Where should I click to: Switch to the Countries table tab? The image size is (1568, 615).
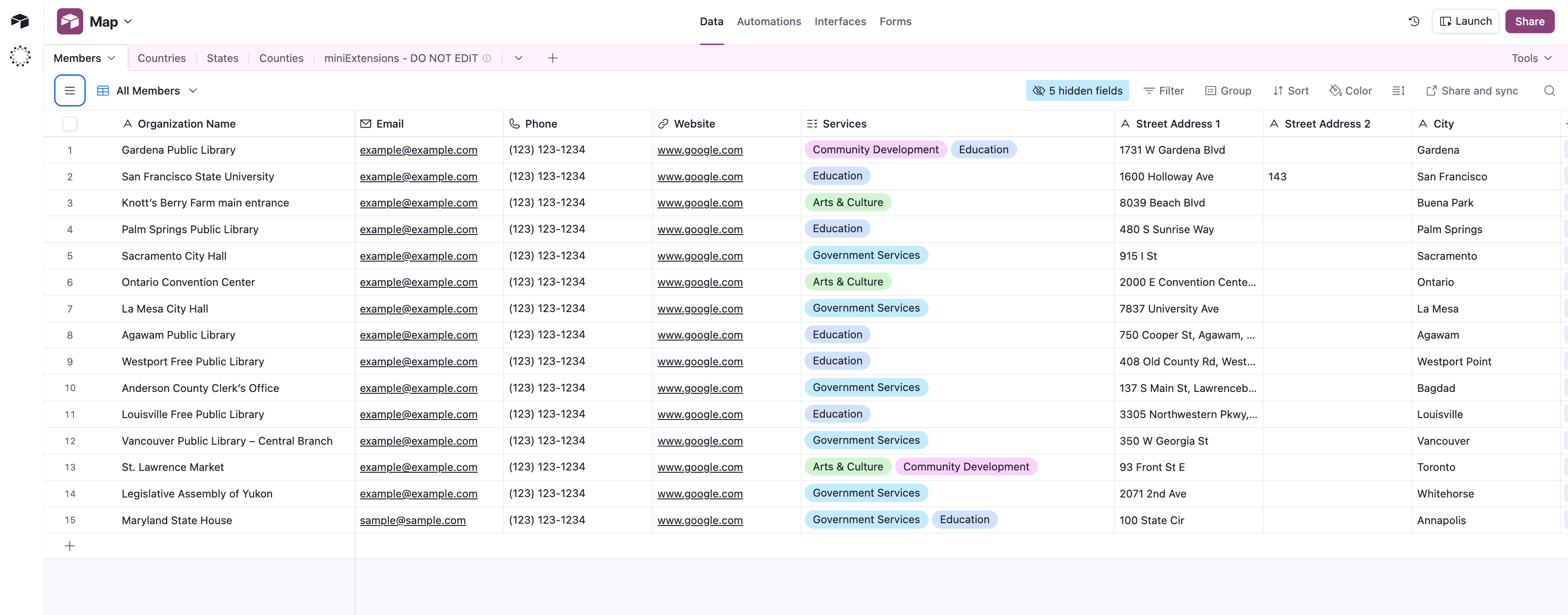coord(161,58)
